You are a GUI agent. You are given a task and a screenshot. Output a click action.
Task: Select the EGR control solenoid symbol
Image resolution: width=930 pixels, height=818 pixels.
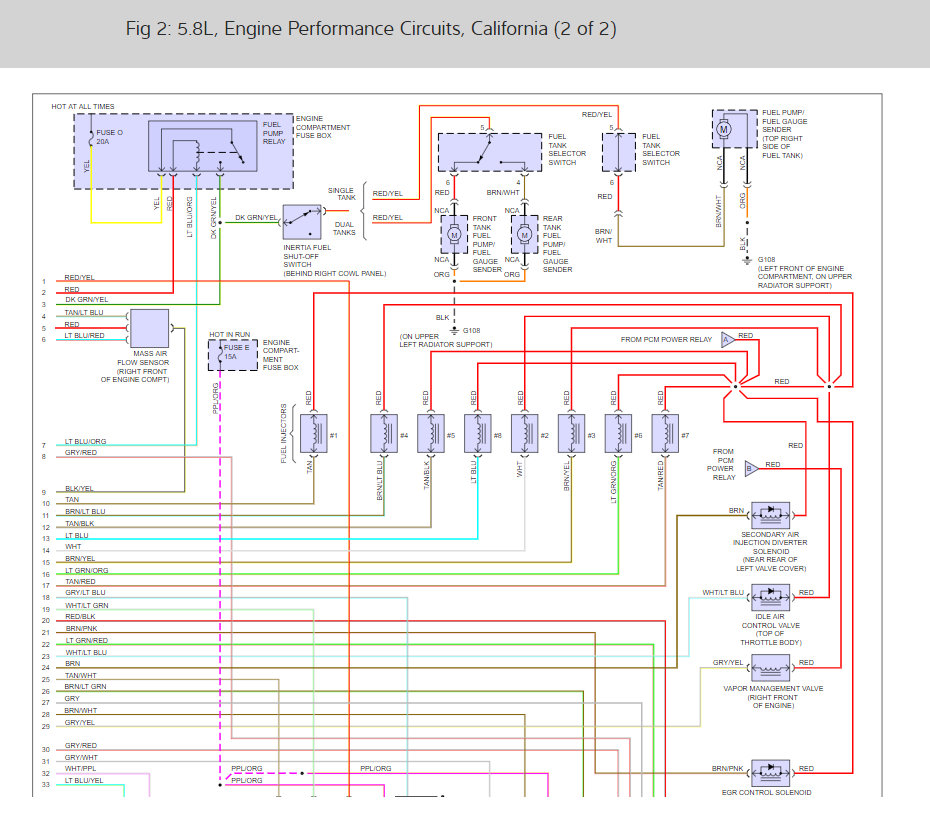point(770,773)
